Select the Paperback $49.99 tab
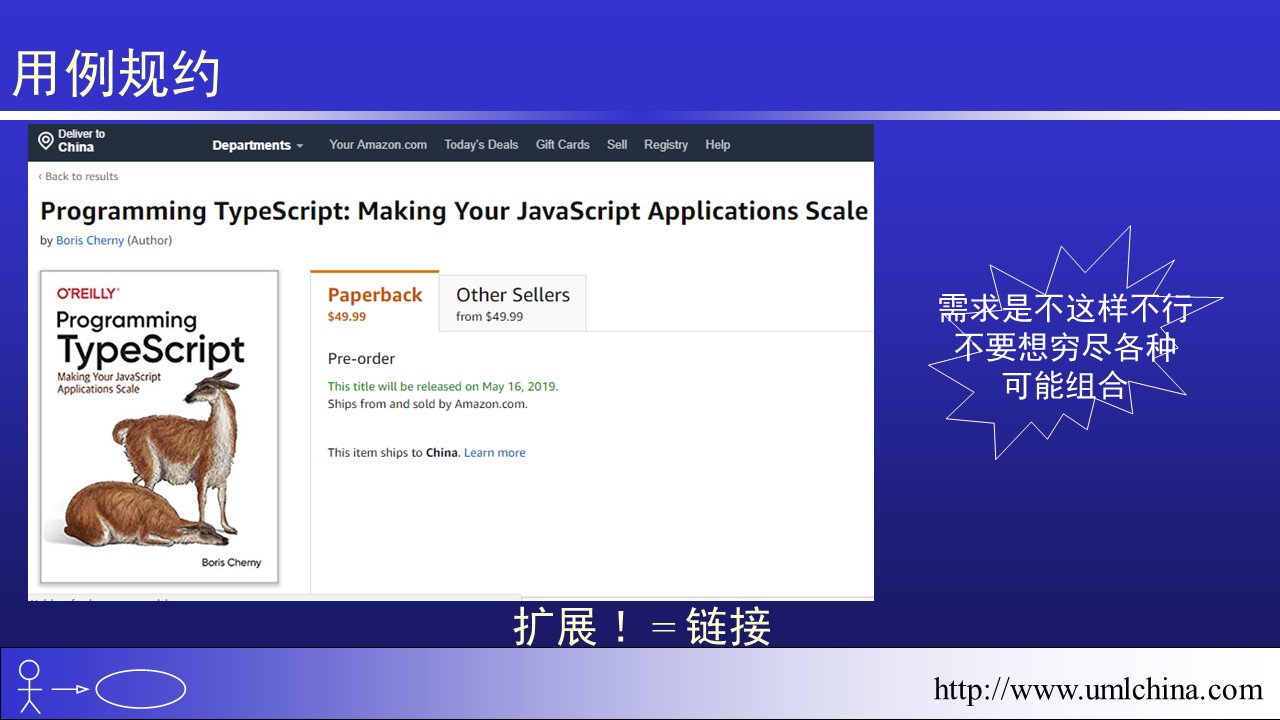 (x=375, y=302)
